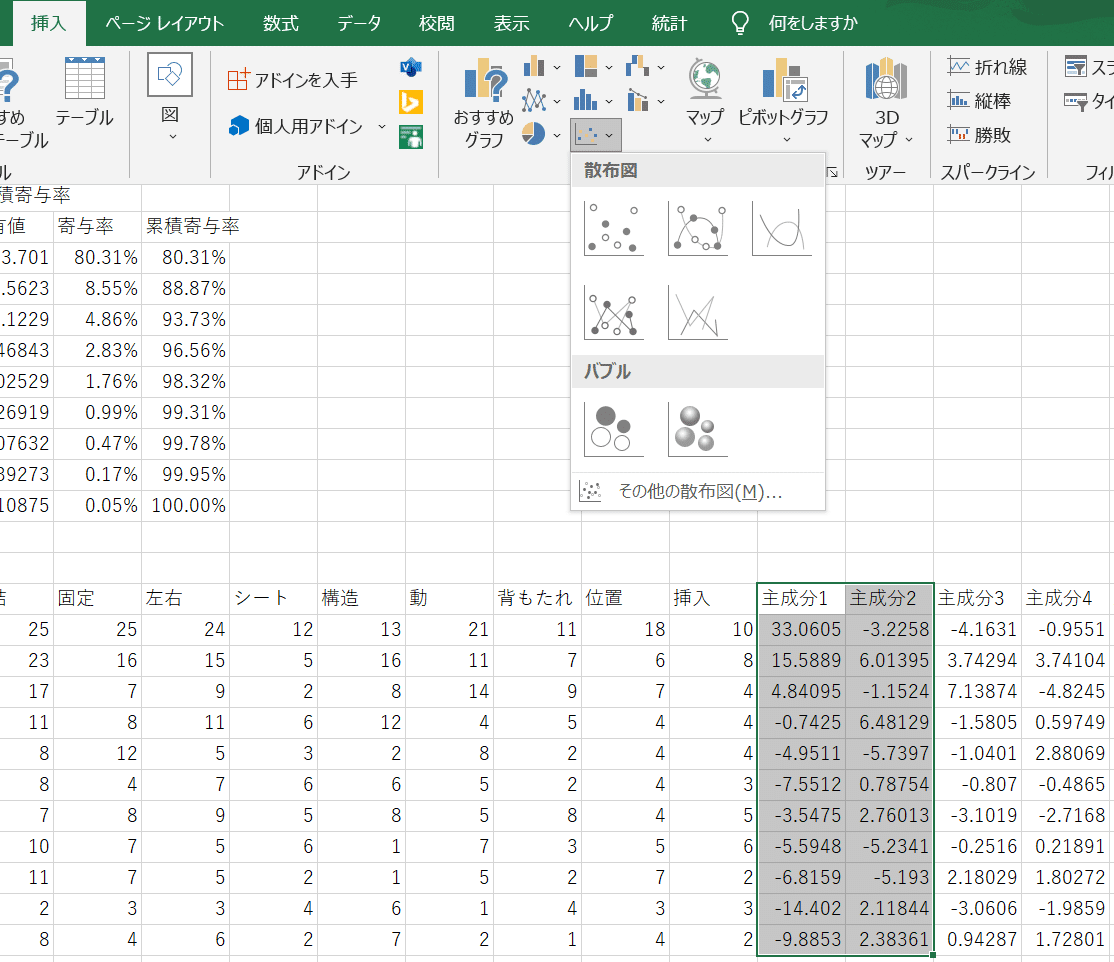The width and height of the screenshot is (1114, 962).
Task: Select cell with value -14.402
Action: coord(801,909)
